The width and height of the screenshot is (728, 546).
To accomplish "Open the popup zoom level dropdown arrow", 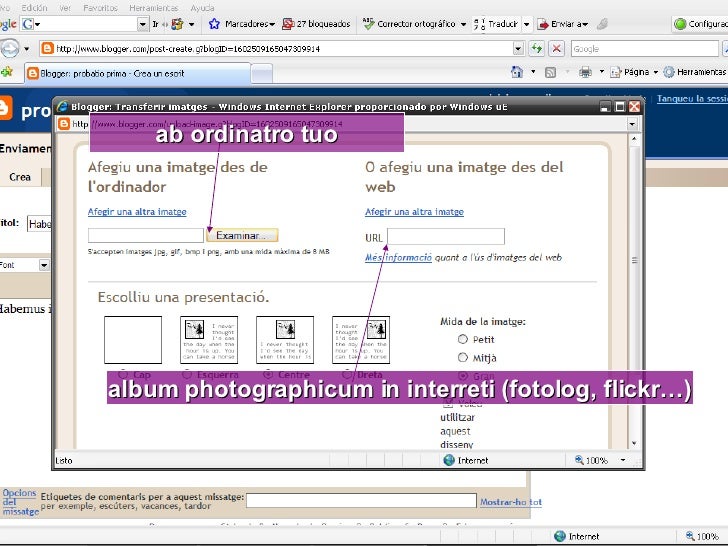I will tap(623, 460).
